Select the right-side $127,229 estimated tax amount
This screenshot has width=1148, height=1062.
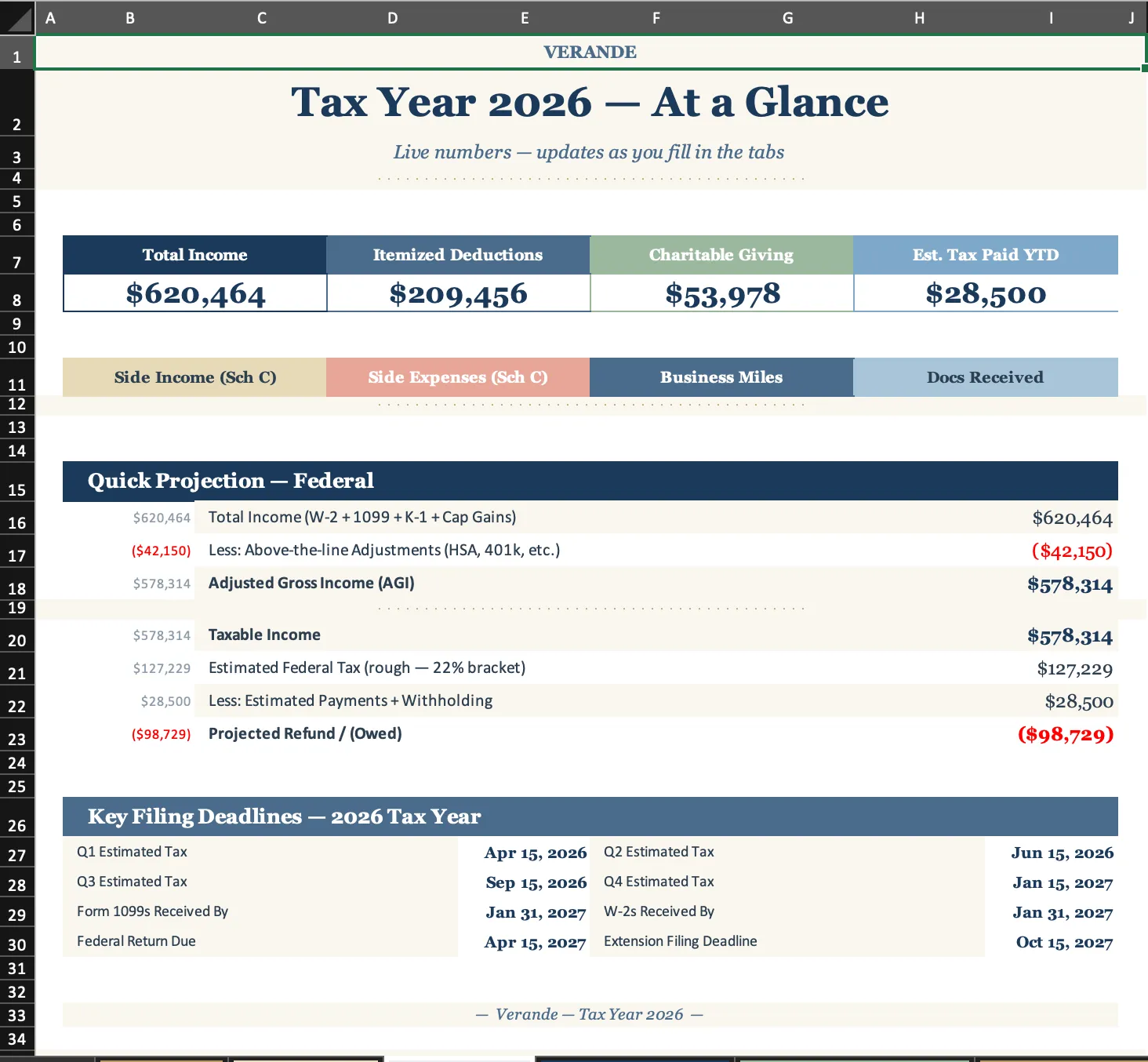1075,669
